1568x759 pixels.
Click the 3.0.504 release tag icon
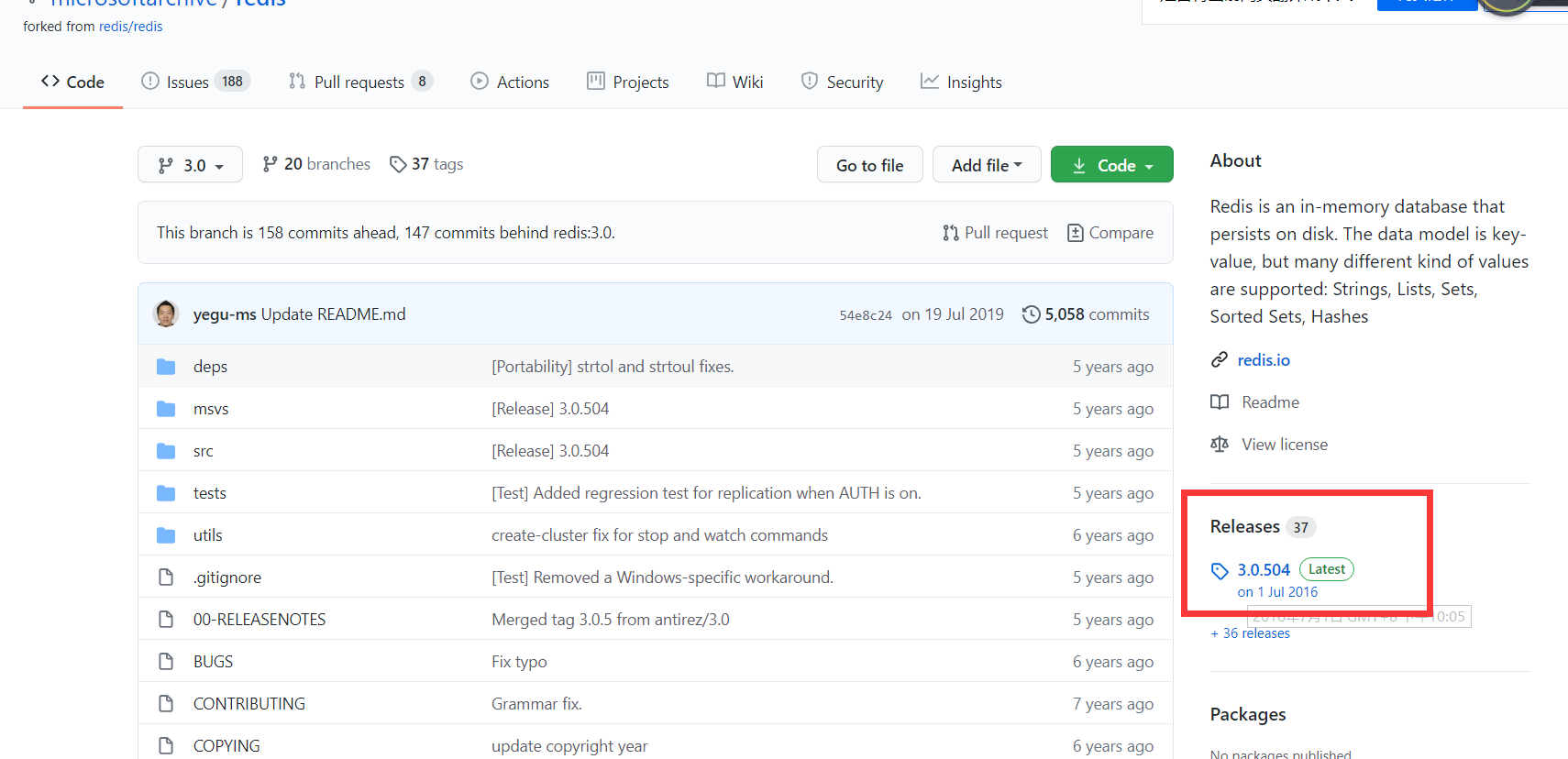[x=1220, y=571]
